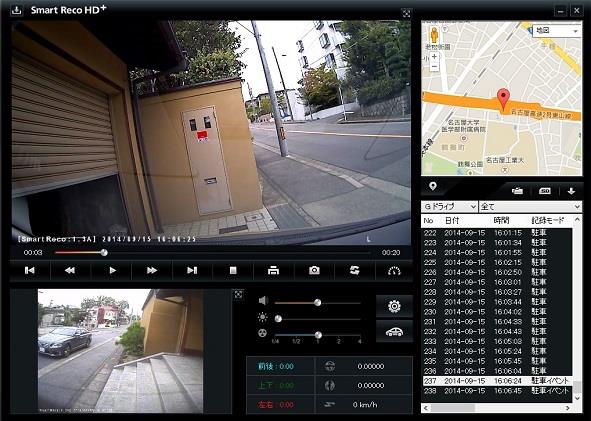This screenshot has height=421, width=591.
Task: Click the playback progress bar handle
Action: pyautogui.click(x=104, y=253)
